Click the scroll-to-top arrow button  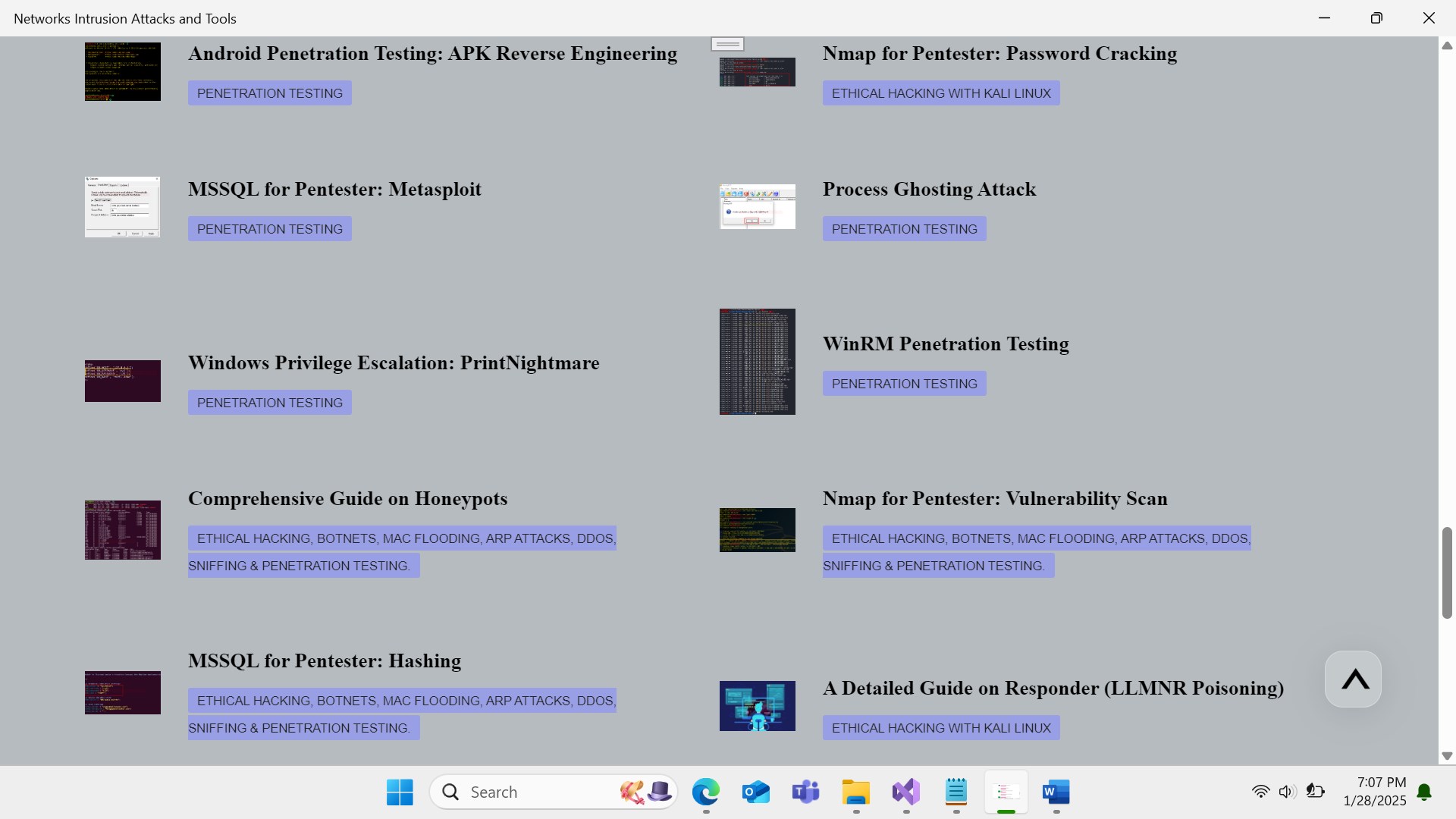[x=1353, y=679]
